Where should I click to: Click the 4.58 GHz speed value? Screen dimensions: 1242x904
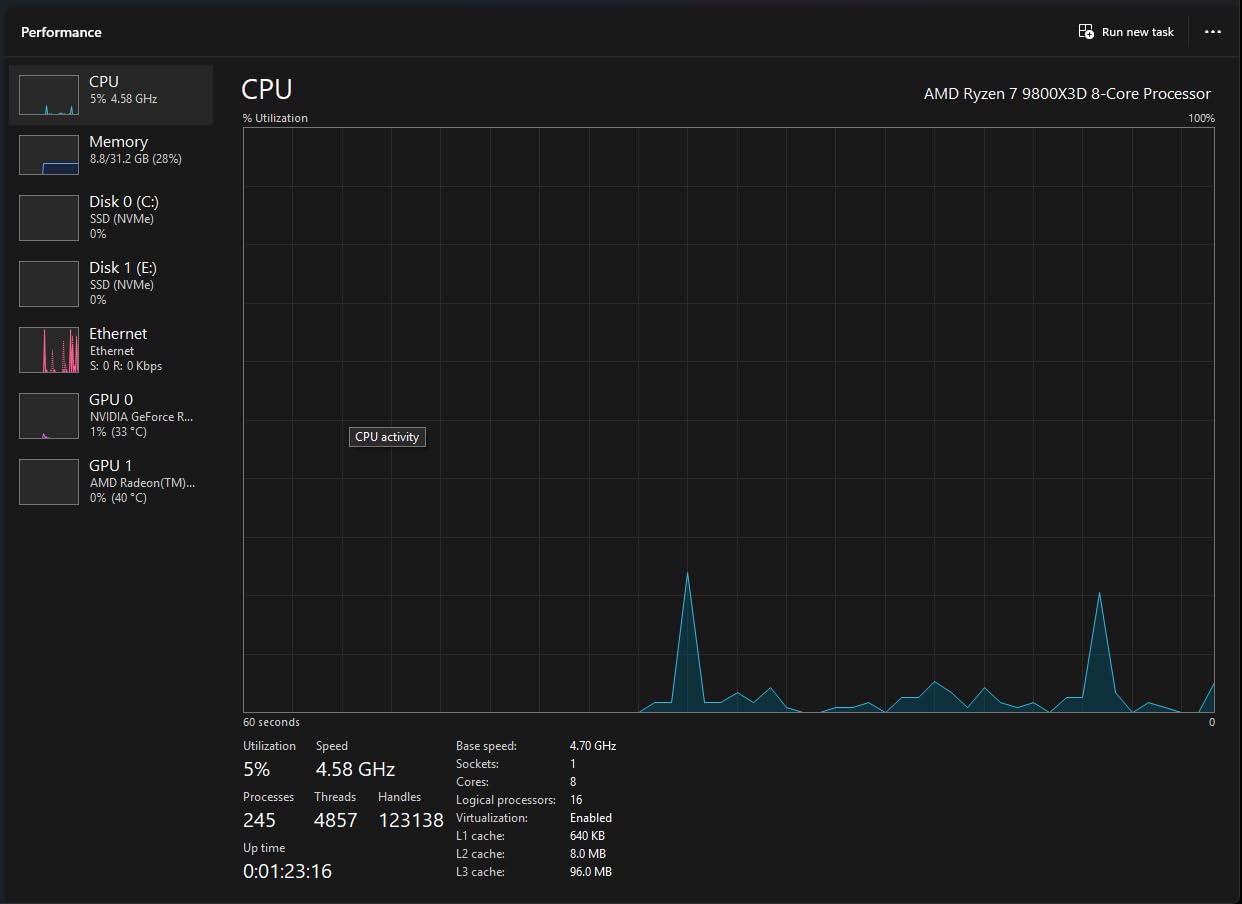(x=355, y=769)
